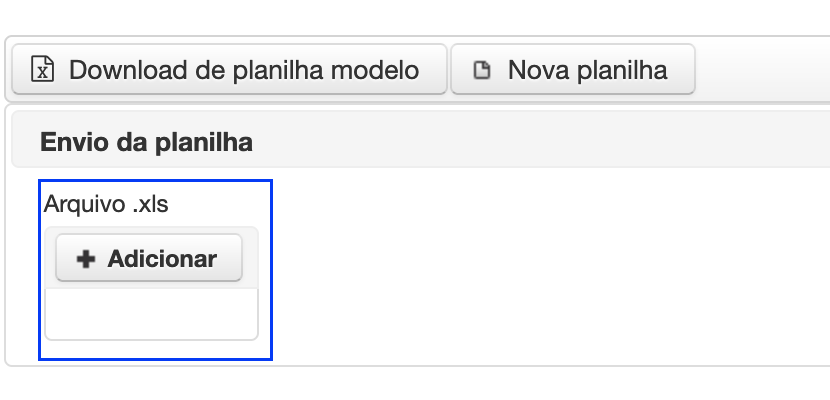The width and height of the screenshot is (830, 400).
Task: Click the bold 'Adicionar' text
Action: [162, 259]
